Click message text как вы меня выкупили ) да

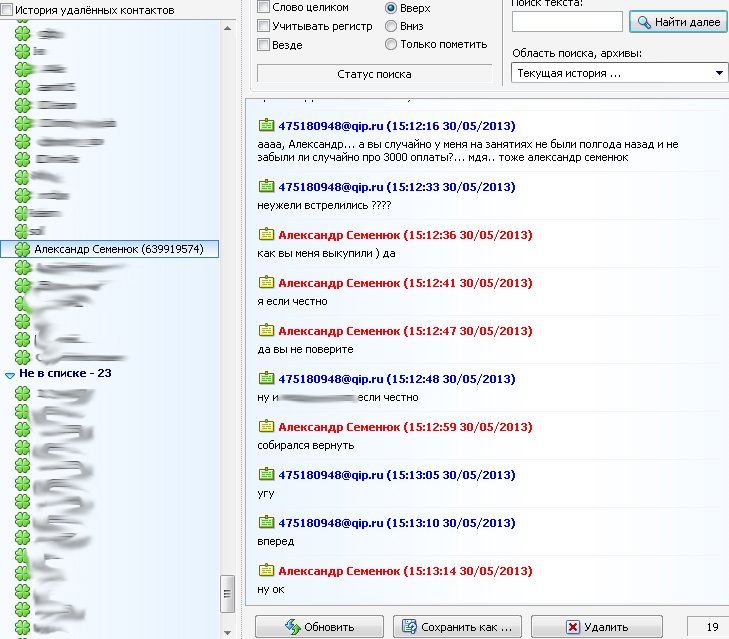326,253
